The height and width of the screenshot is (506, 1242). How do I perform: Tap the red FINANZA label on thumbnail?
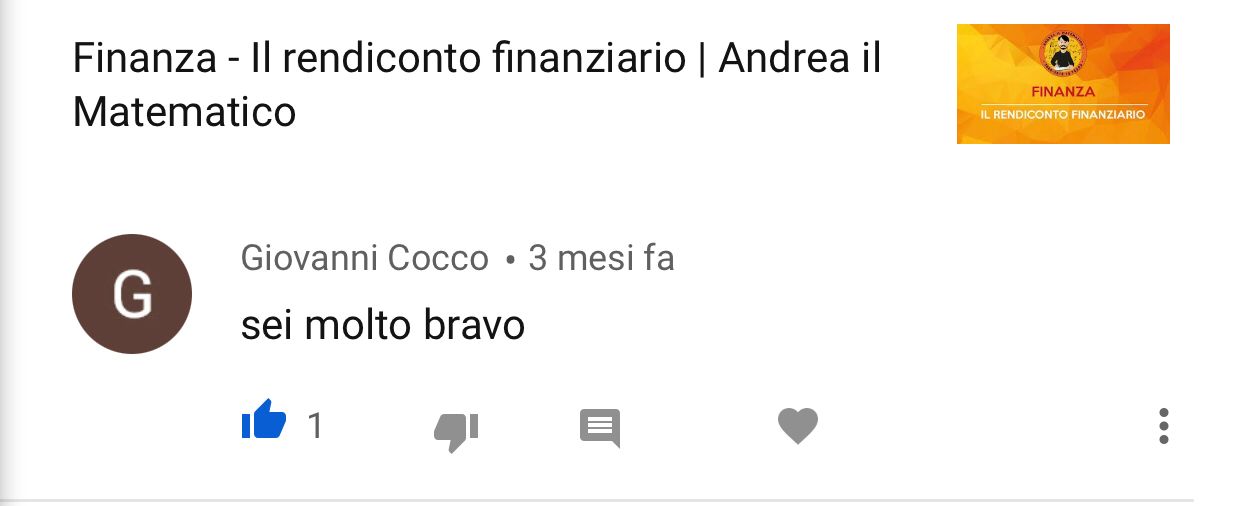coord(1063,91)
